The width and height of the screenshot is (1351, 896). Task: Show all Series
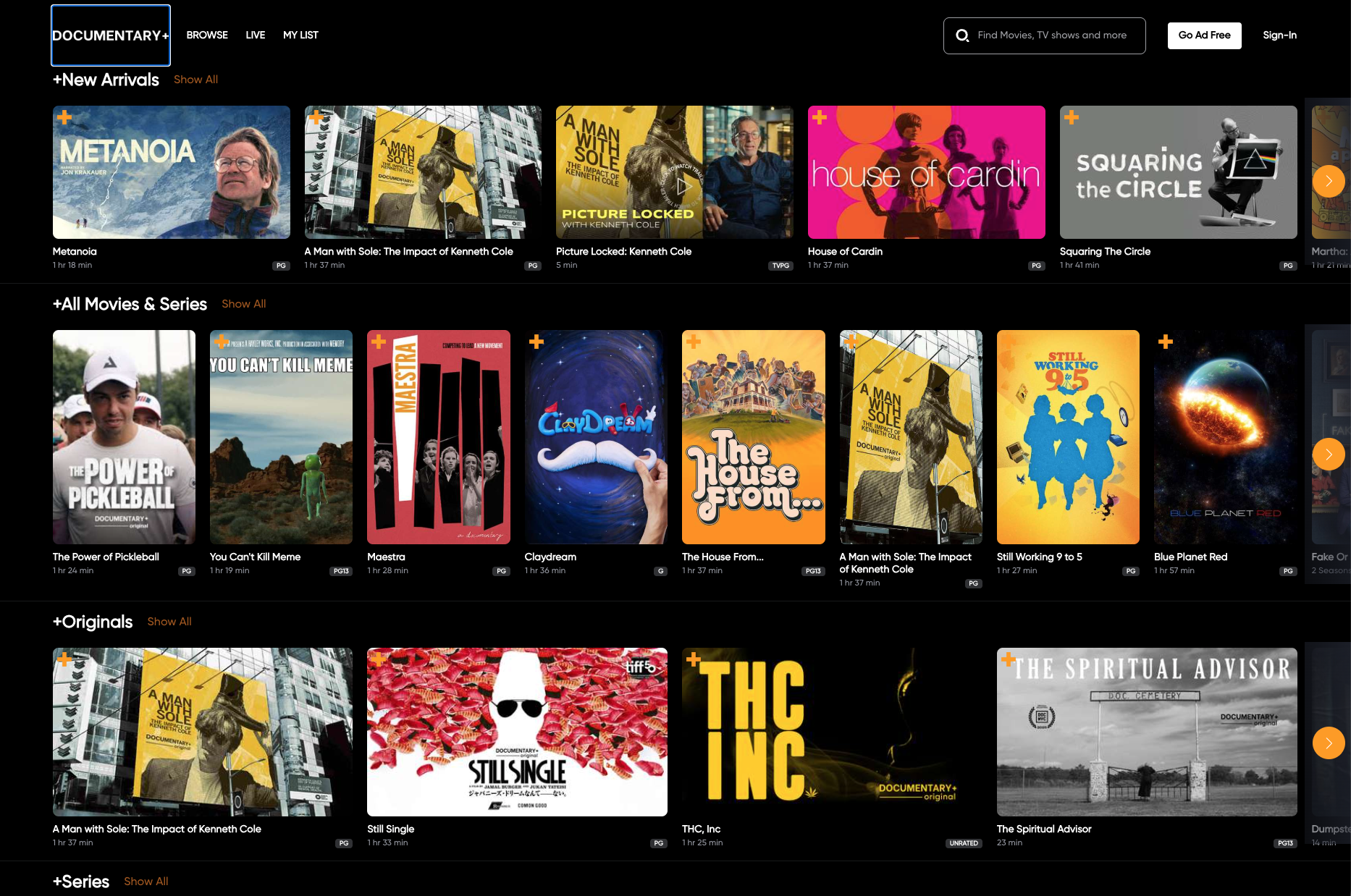point(146,882)
